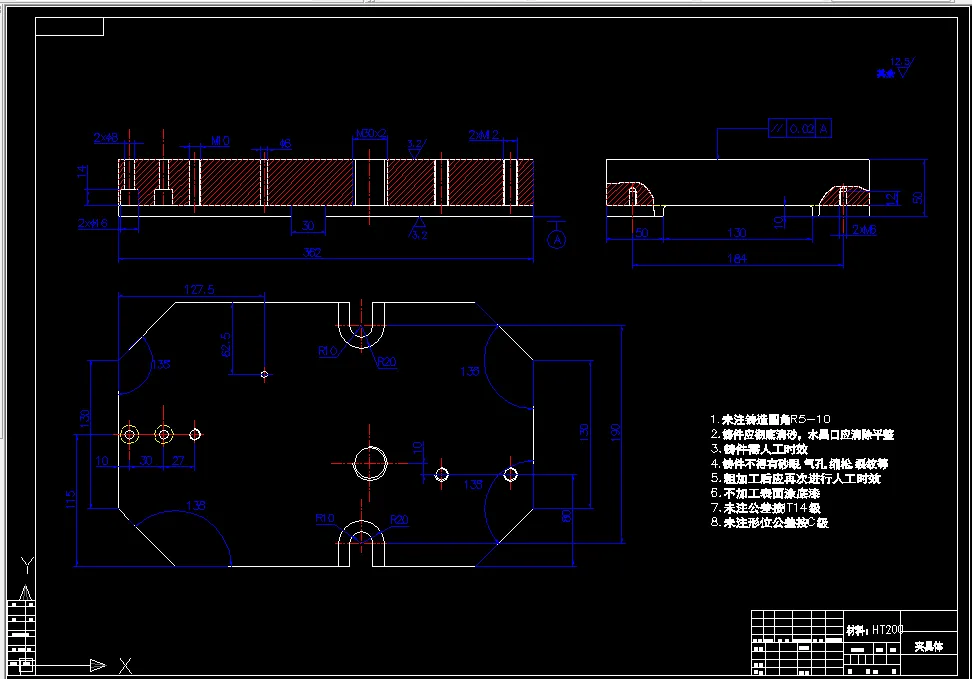Click the small hole at 127.5 by 62.5

click(x=264, y=375)
